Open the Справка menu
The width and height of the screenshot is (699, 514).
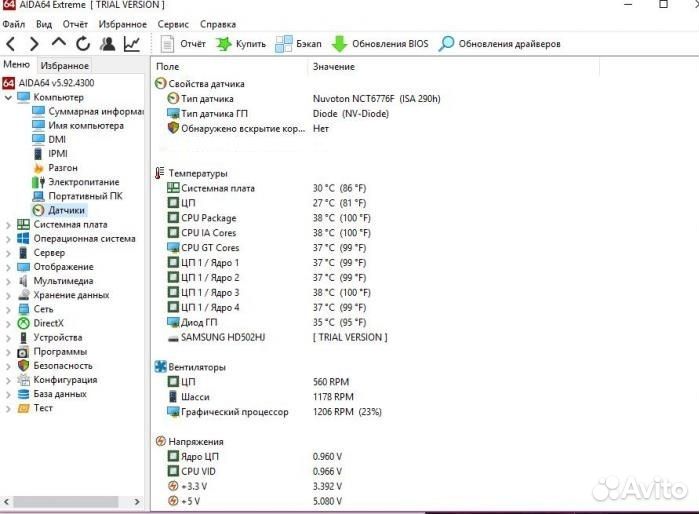[218, 23]
